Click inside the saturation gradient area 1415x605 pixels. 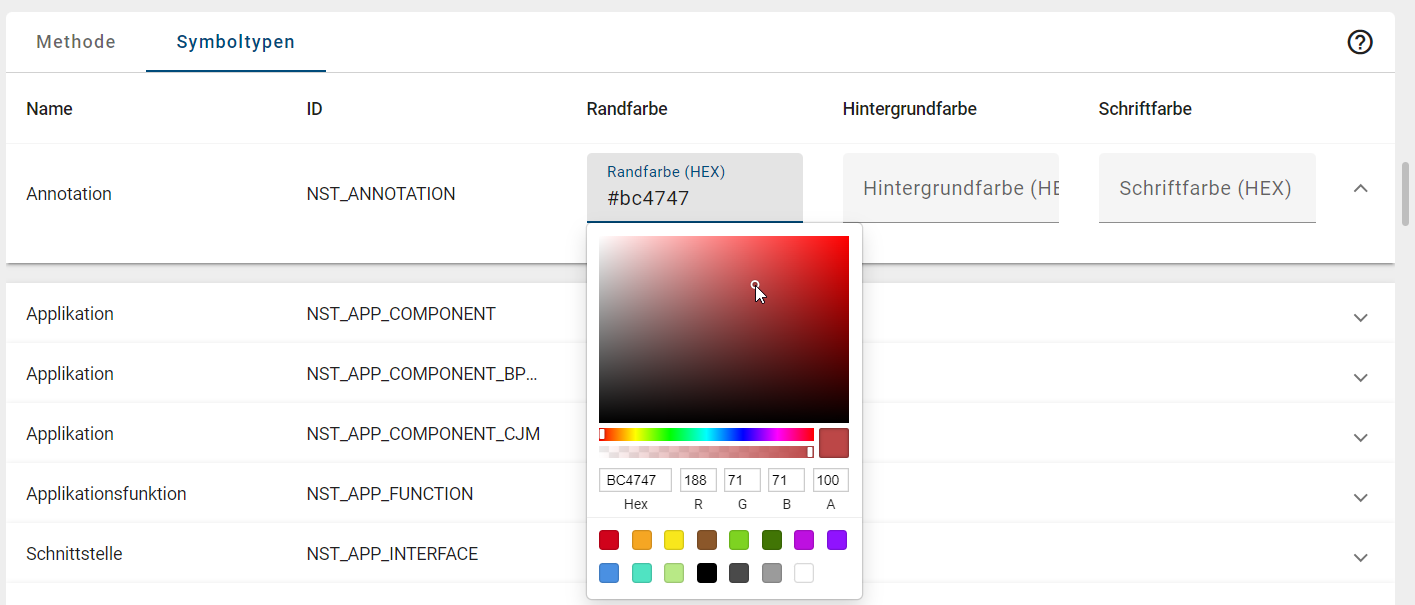(x=724, y=330)
